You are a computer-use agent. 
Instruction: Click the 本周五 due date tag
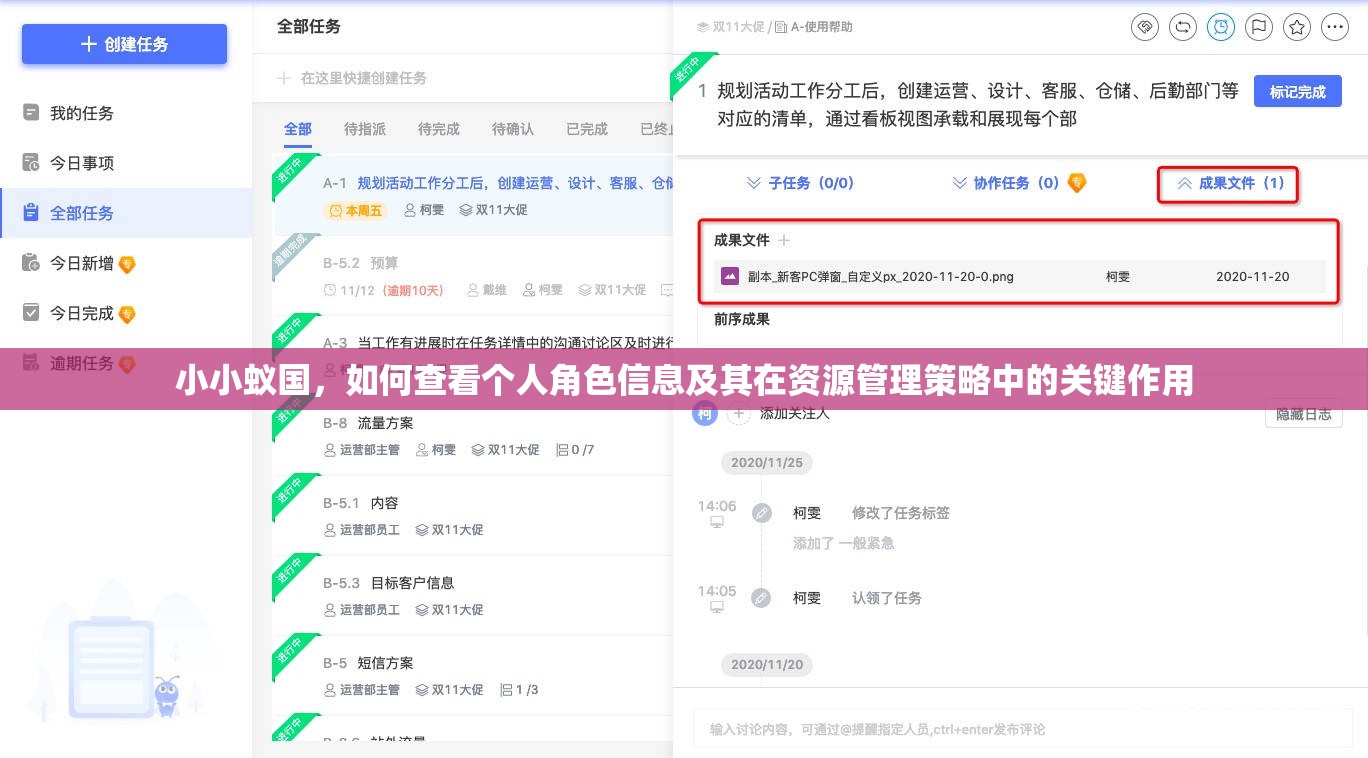click(356, 210)
